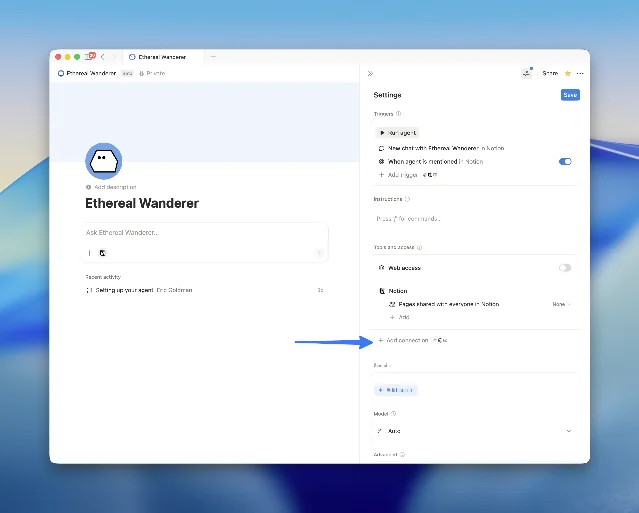Click the Ethereal Wanderer page title
Viewport: 639px width, 513px height.
point(142,203)
